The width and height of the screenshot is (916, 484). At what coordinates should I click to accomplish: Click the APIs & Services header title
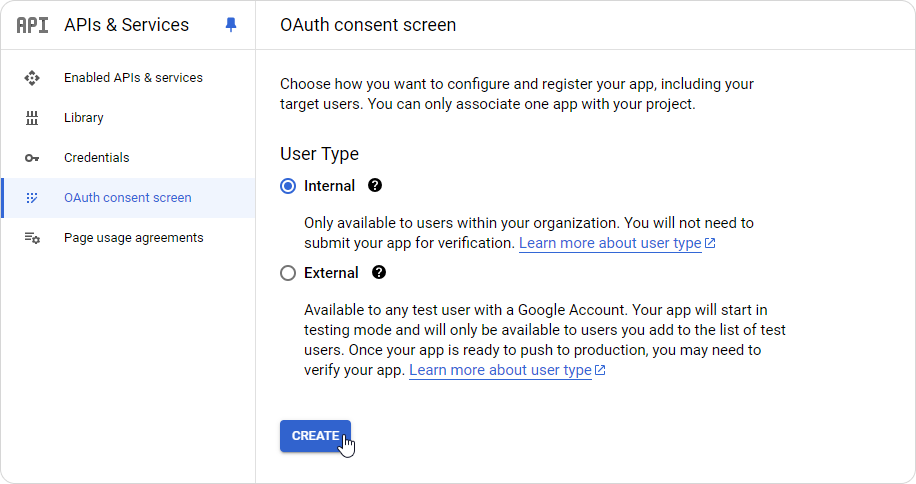(x=127, y=25)
